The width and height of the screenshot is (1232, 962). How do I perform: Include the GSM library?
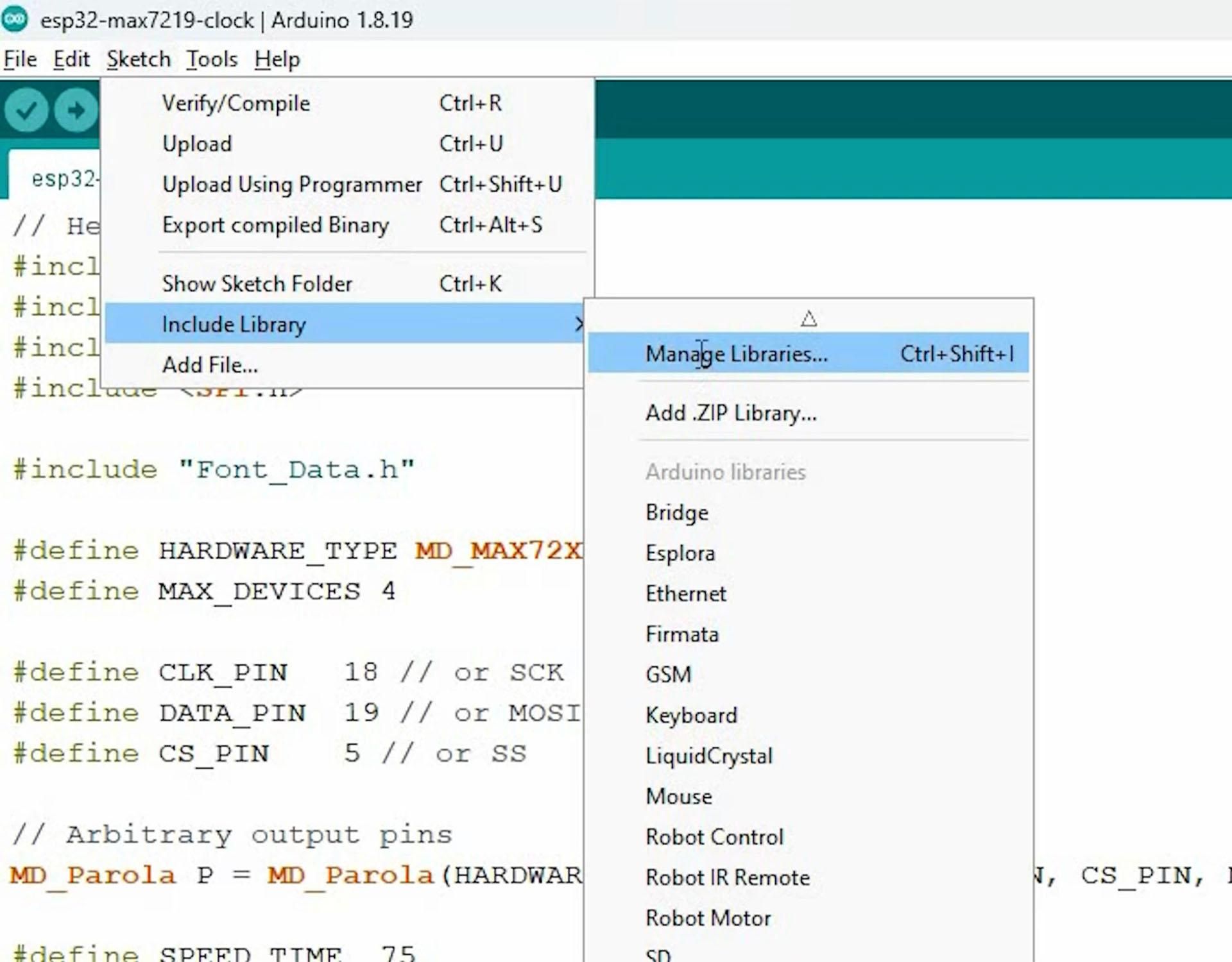809,675
